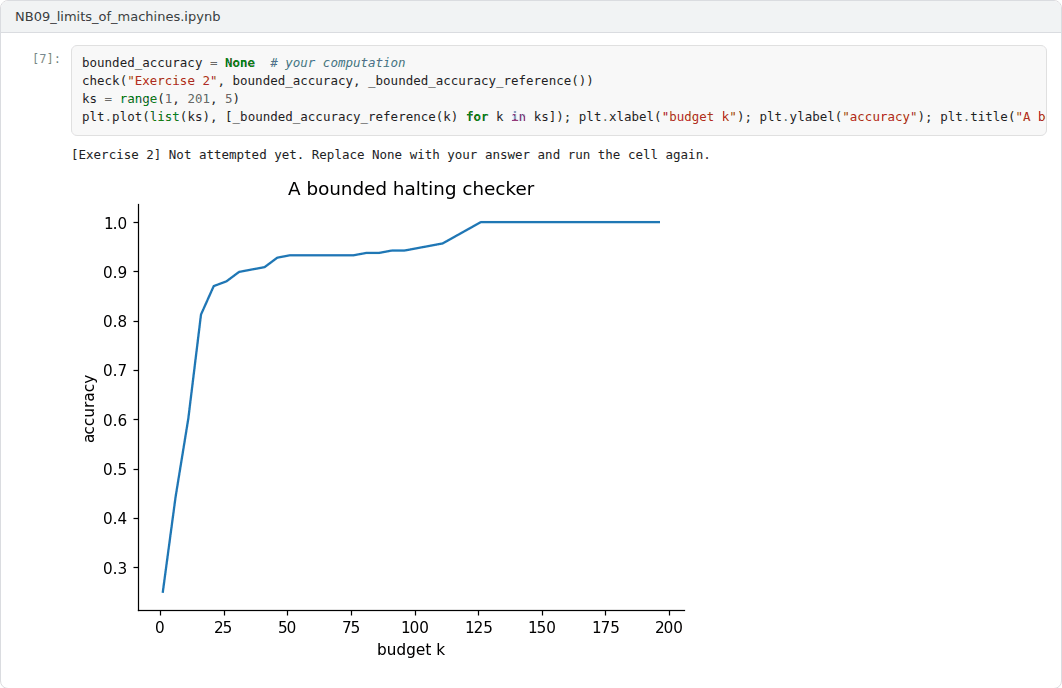The height and width of the screenshot is (688, 1062).
Task: Click the "budget k" x-axis label
Action: pyautogui.click(x=411, y=649)
